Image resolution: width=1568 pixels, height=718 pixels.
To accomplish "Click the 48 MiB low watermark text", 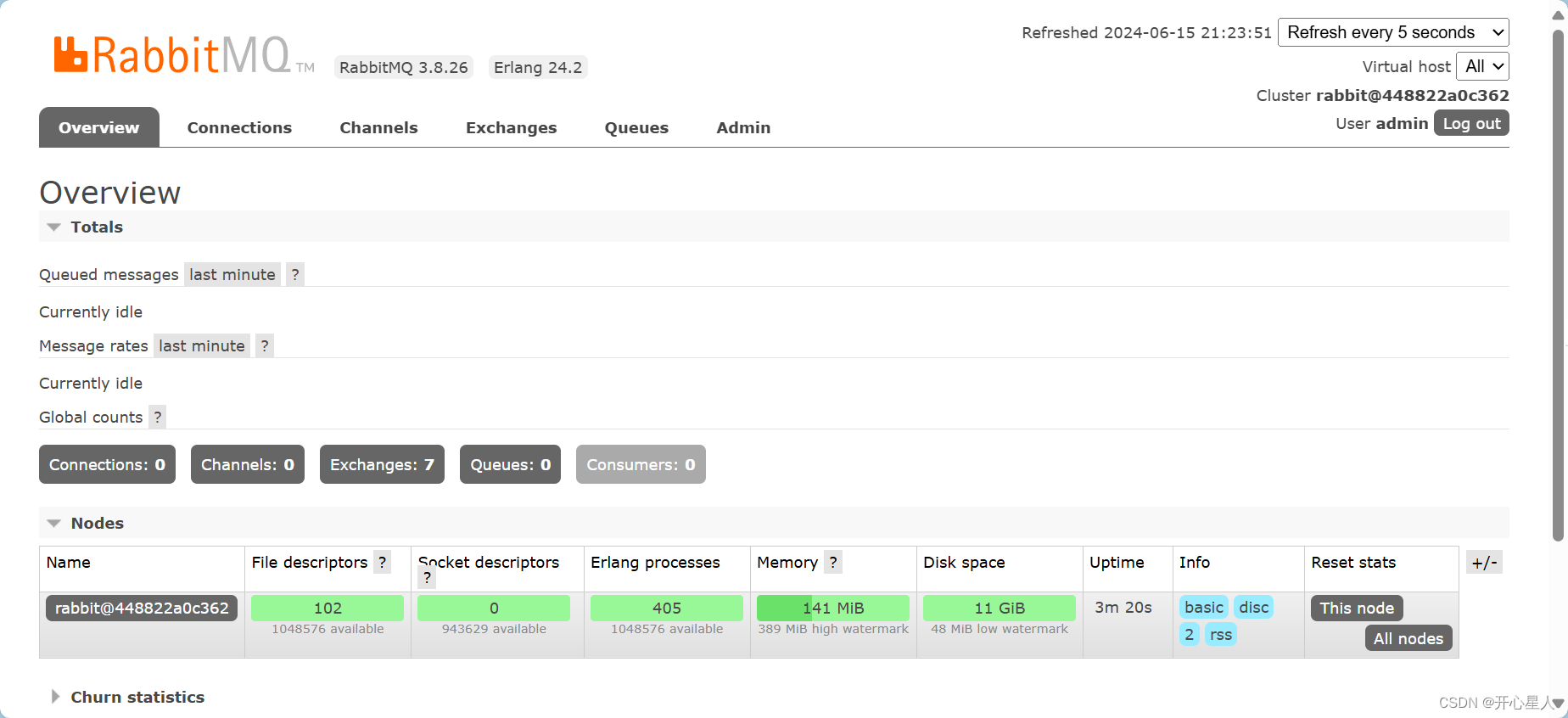I will 1000,629.
